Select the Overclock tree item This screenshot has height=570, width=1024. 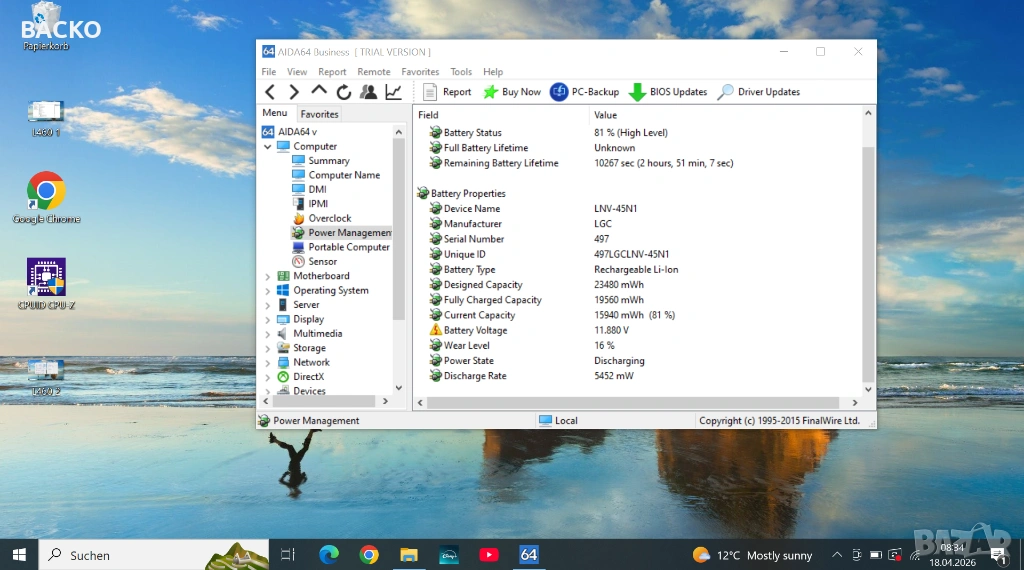(329, 219)
